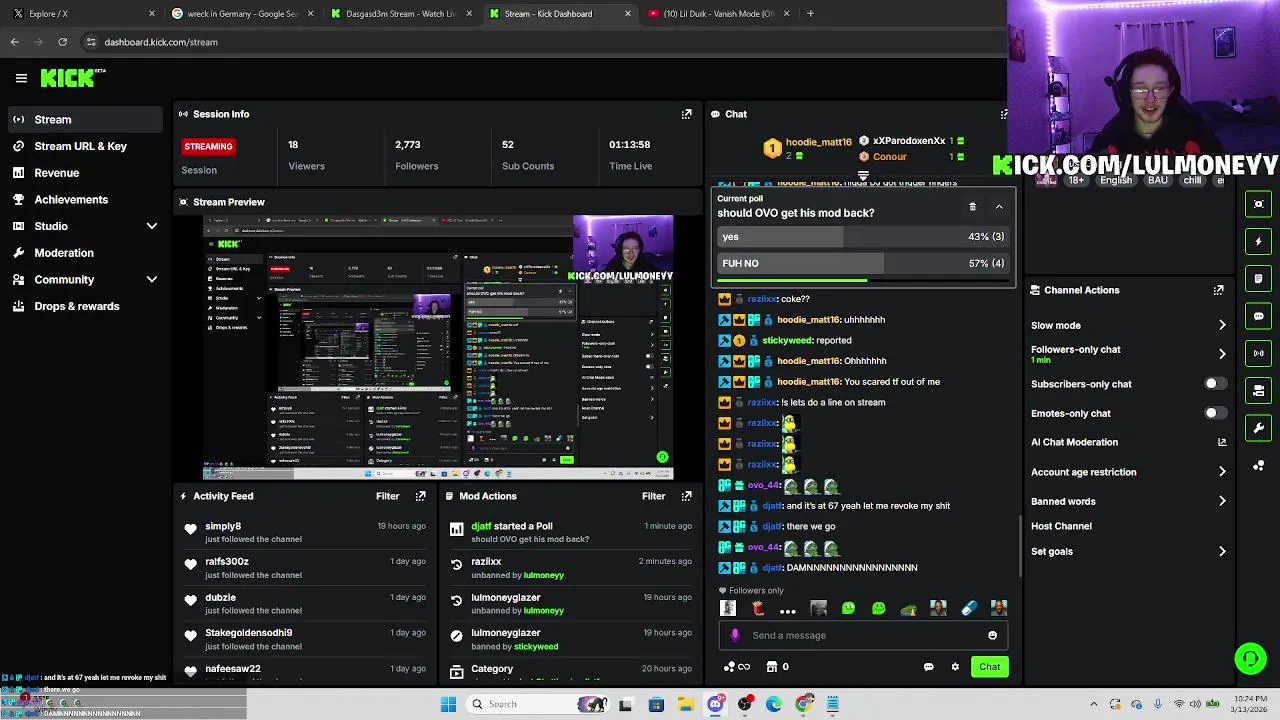Pop out the Channel Actions panel
The width and height of the screenshot is (1280, 720).
click(x=1218, y=290)
